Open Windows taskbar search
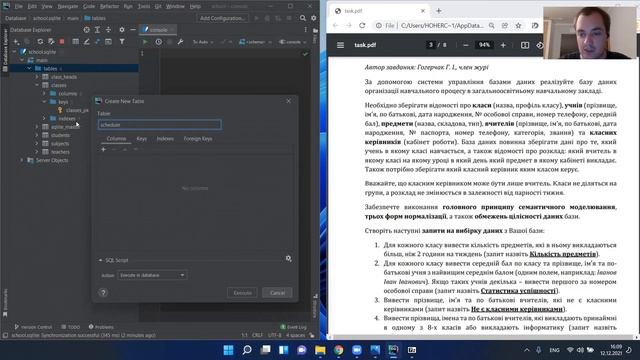The image size is (640, 360). [247, 350]
